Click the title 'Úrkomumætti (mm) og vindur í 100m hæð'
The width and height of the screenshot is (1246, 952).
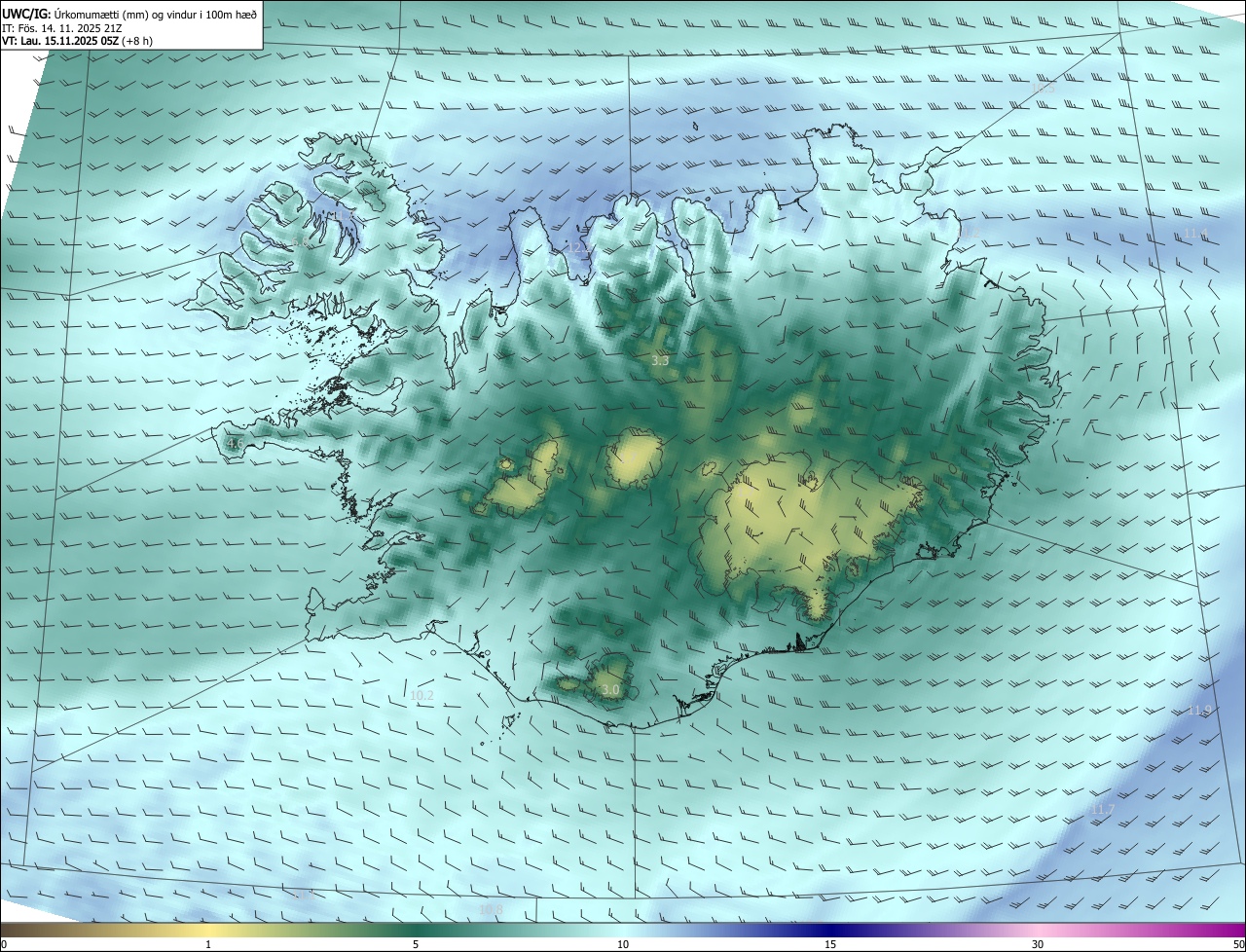156,14
